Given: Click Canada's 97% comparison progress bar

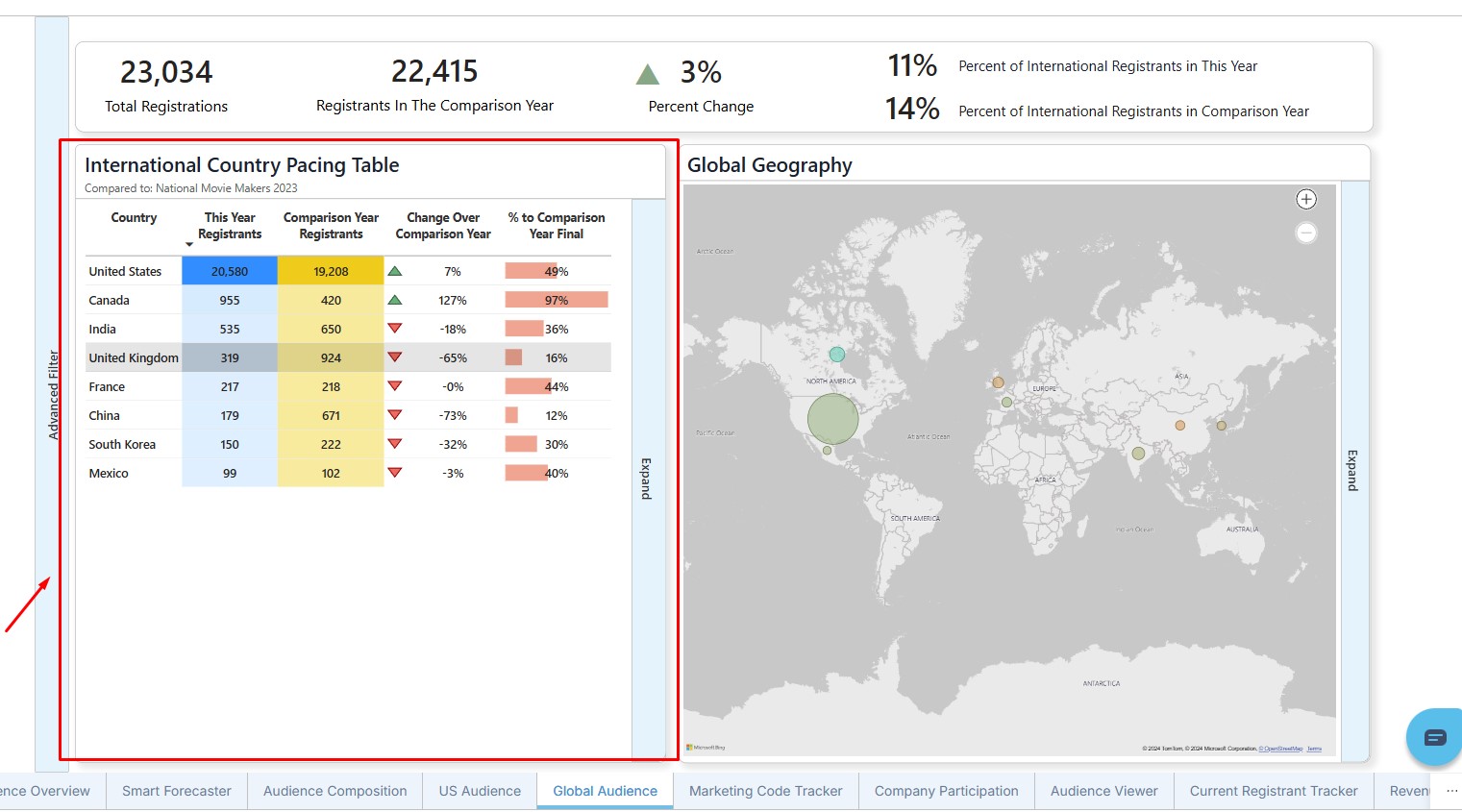Looking at the screenshot, I should point(556,300).
